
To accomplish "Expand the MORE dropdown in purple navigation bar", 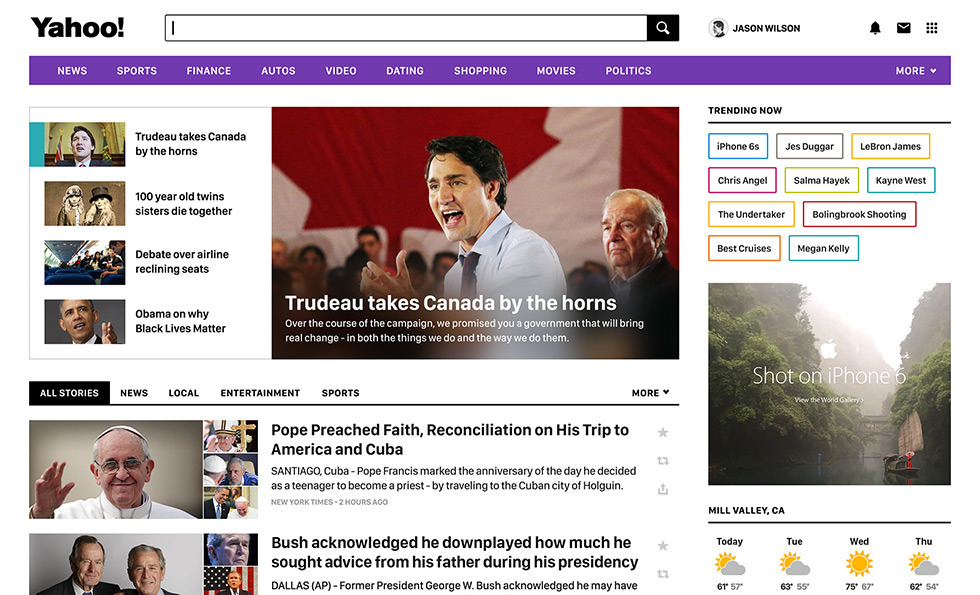I will point(916,71).
